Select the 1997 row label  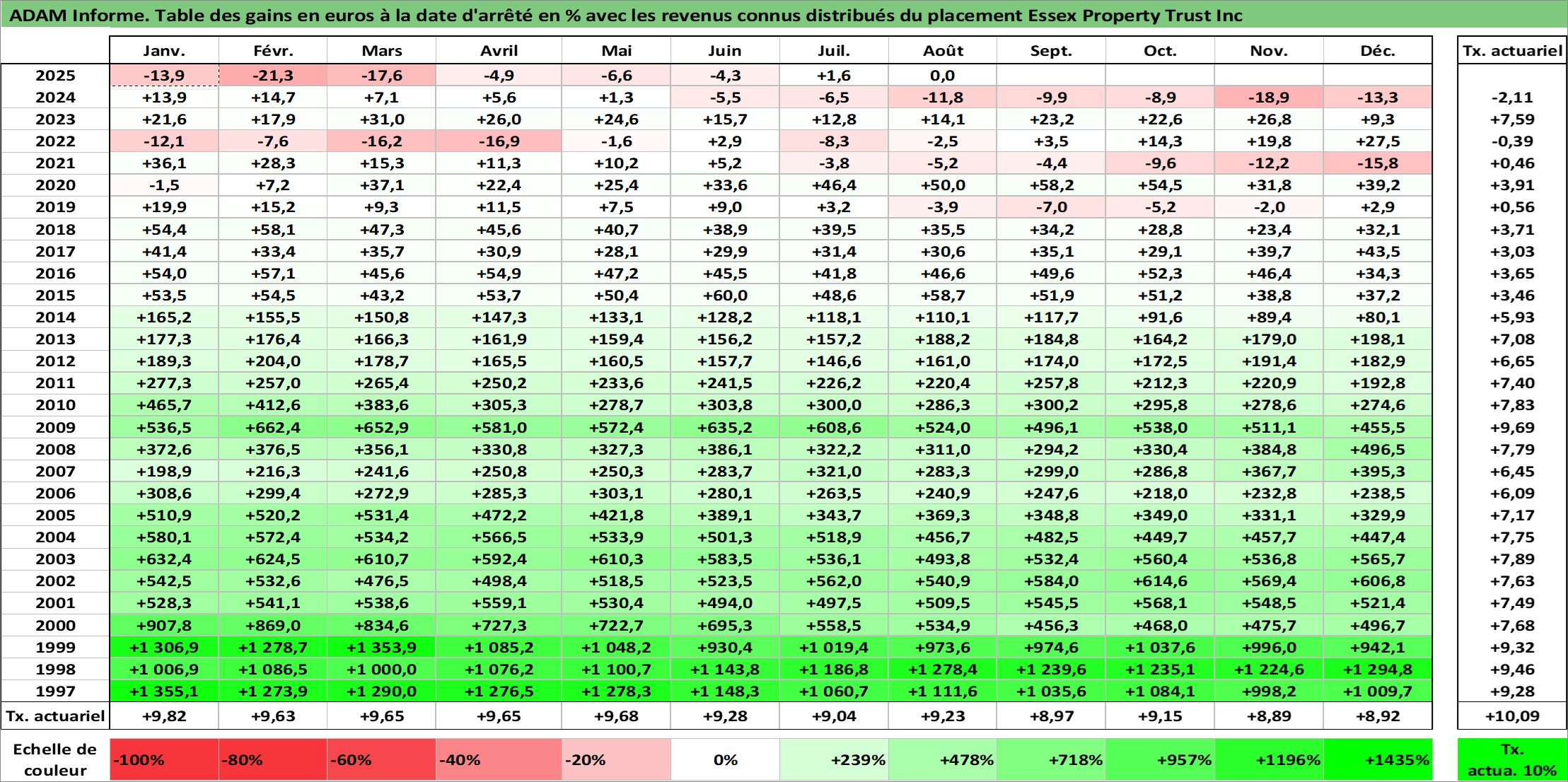pyautogui.click(x=55, y=691)
